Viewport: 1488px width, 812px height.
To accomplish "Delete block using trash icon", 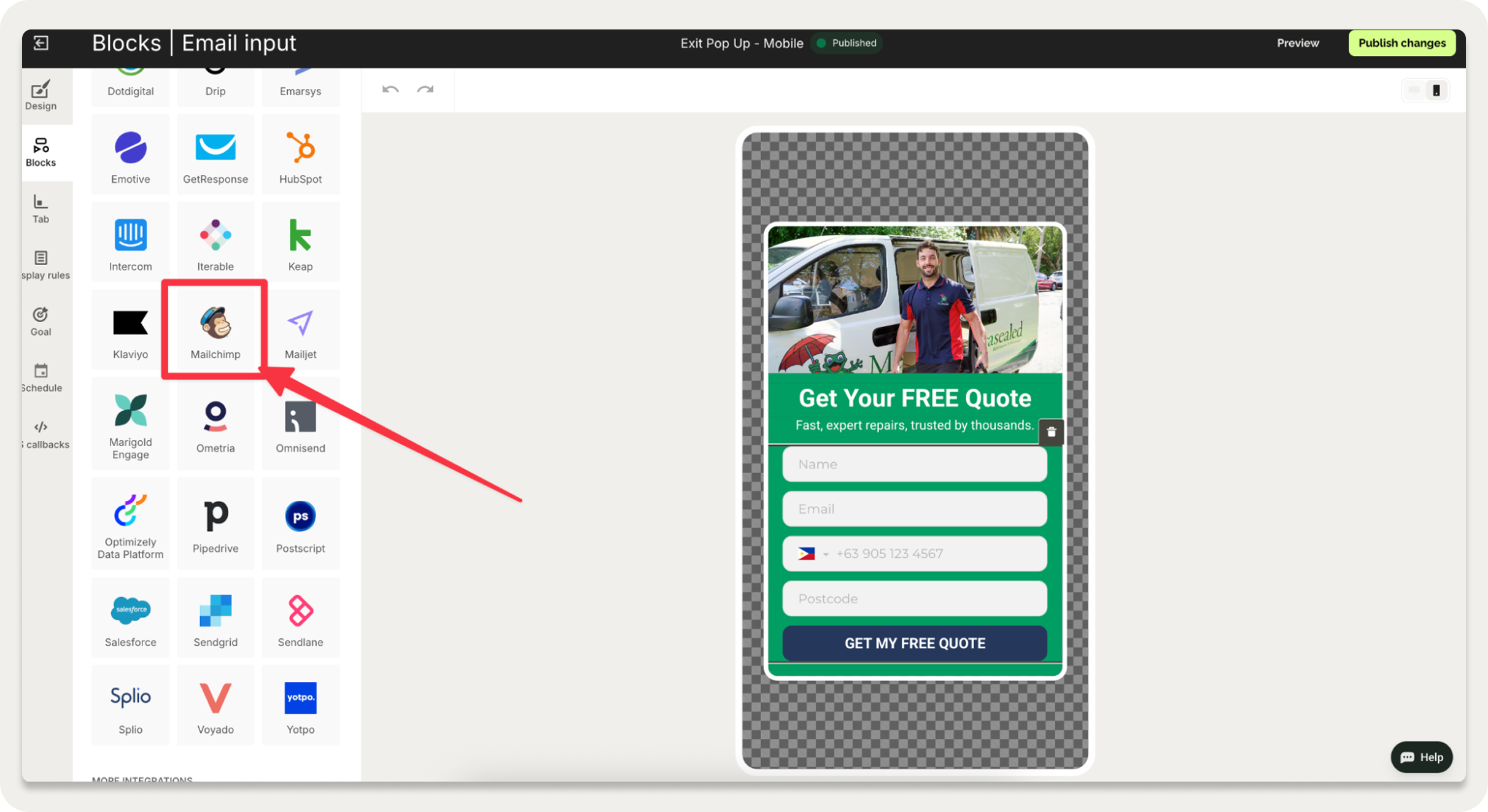I will click(x=1051, y=432).
